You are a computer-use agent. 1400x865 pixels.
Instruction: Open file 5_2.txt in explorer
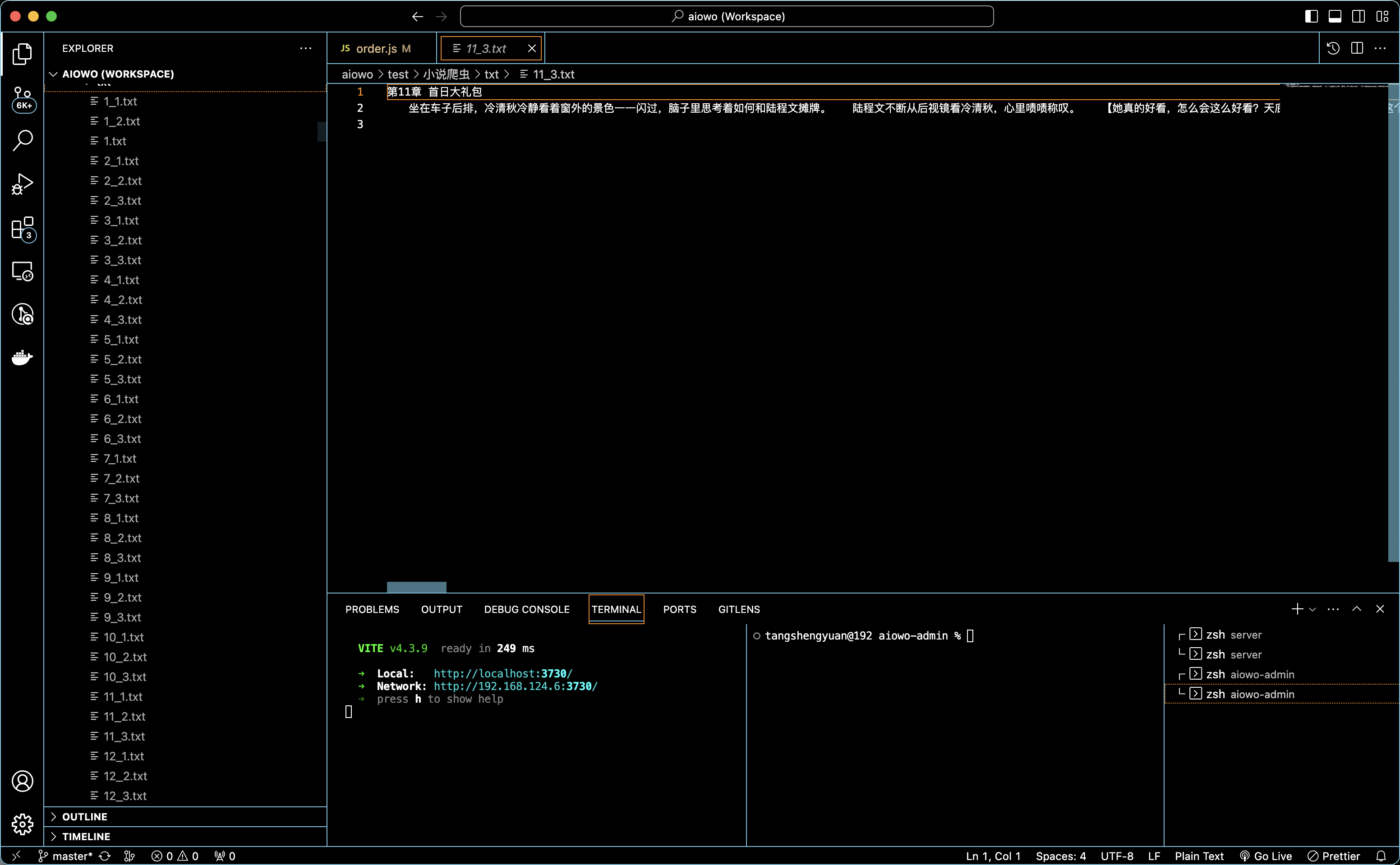coord(185,359)
